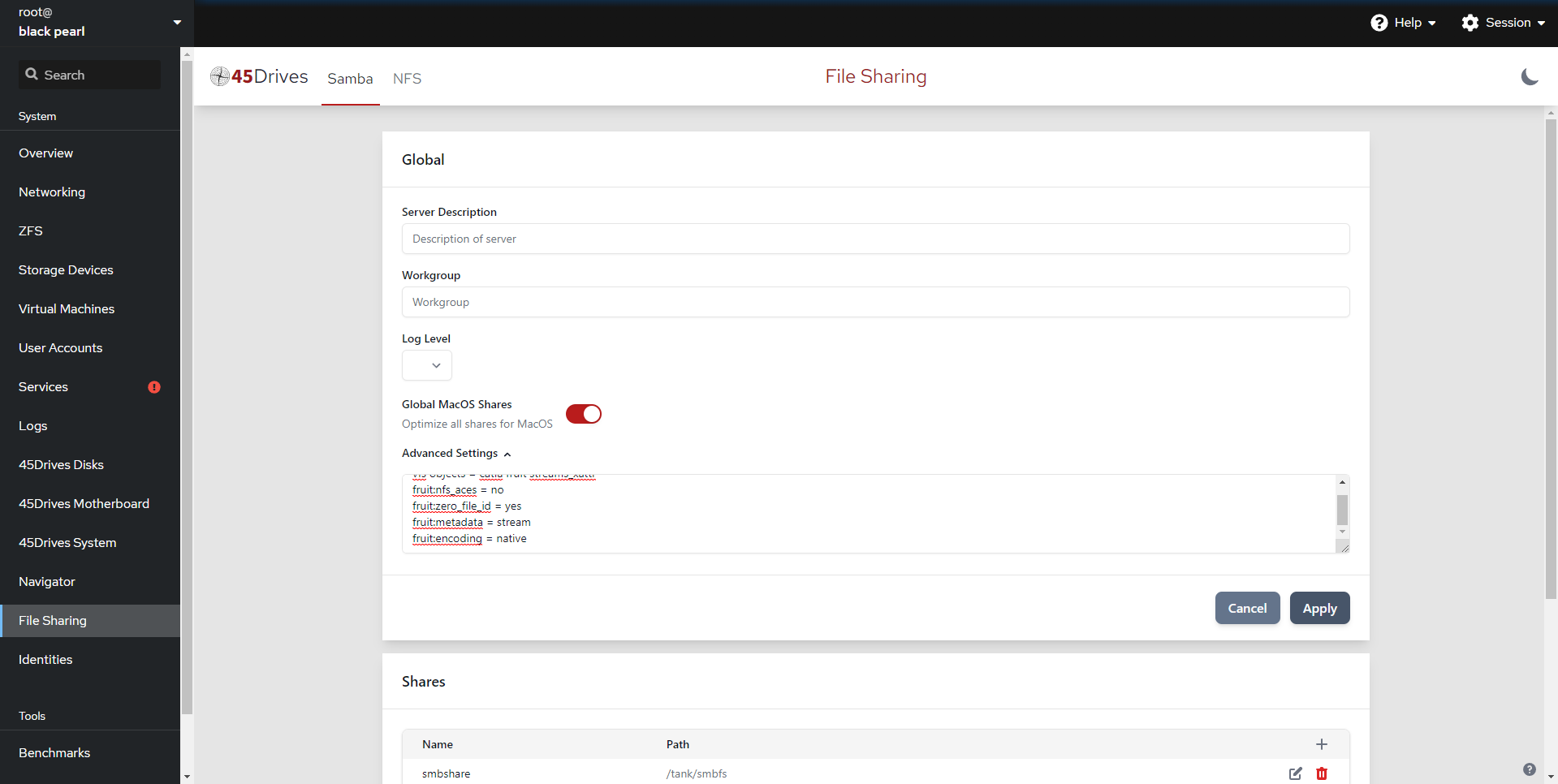This screenshot has width=1558, height=784.
Task: Click the Services alert warning icon
Action: click(154, 387)
